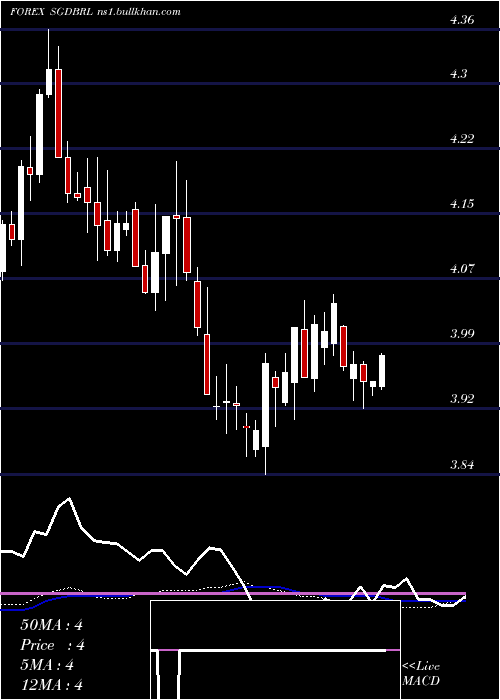Click the 'FOREX SGDBRL ns1.bullkhan.com' title text
Viewport: 500px width, 700px height.
(96, 12)
